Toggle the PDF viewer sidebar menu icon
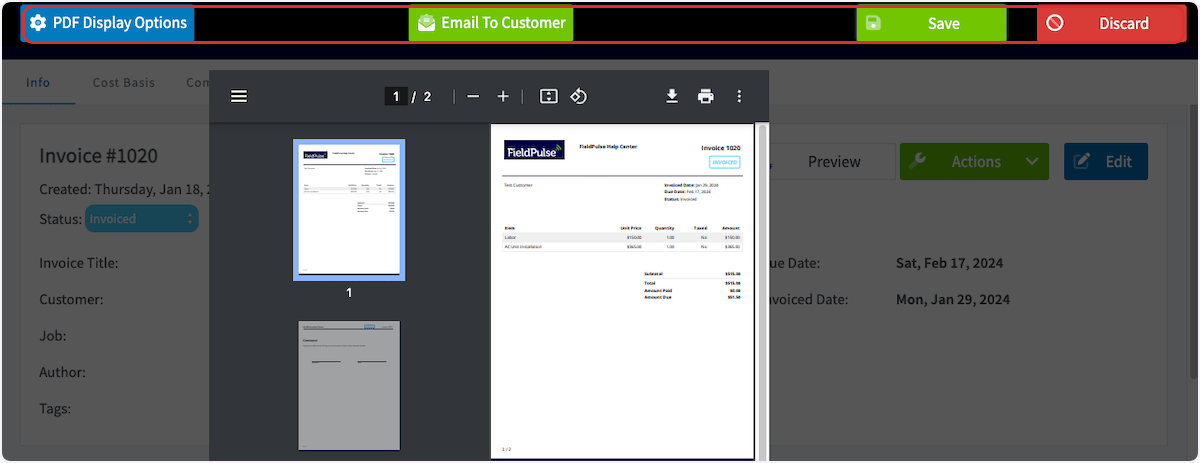This screenshot has width=1200, height=463. (x=239, y=97)
